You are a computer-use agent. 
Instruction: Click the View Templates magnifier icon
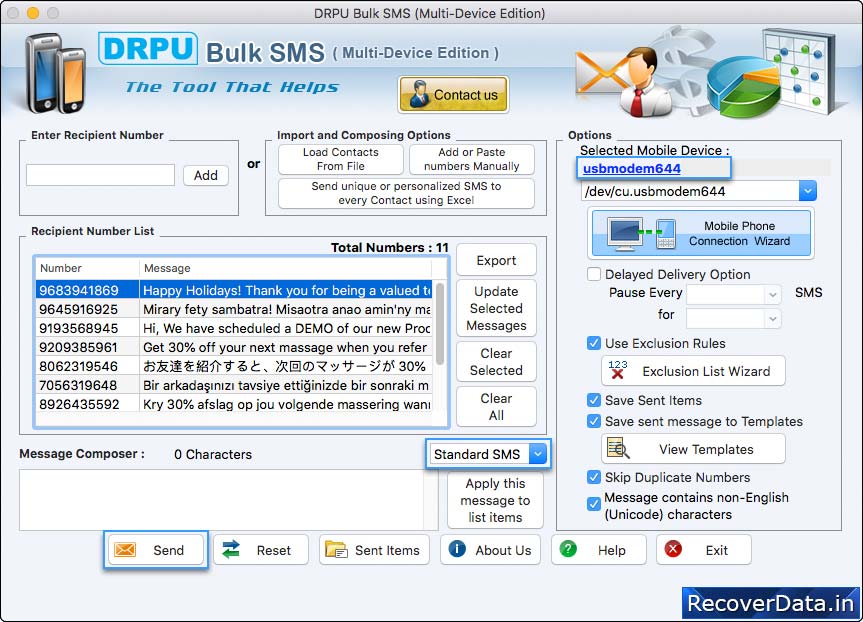618,449
